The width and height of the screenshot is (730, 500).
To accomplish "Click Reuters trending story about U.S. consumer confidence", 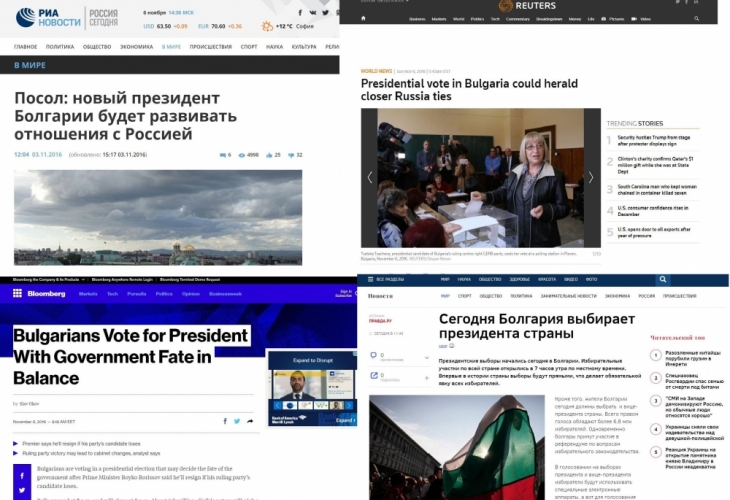I will tap(653, 211).
